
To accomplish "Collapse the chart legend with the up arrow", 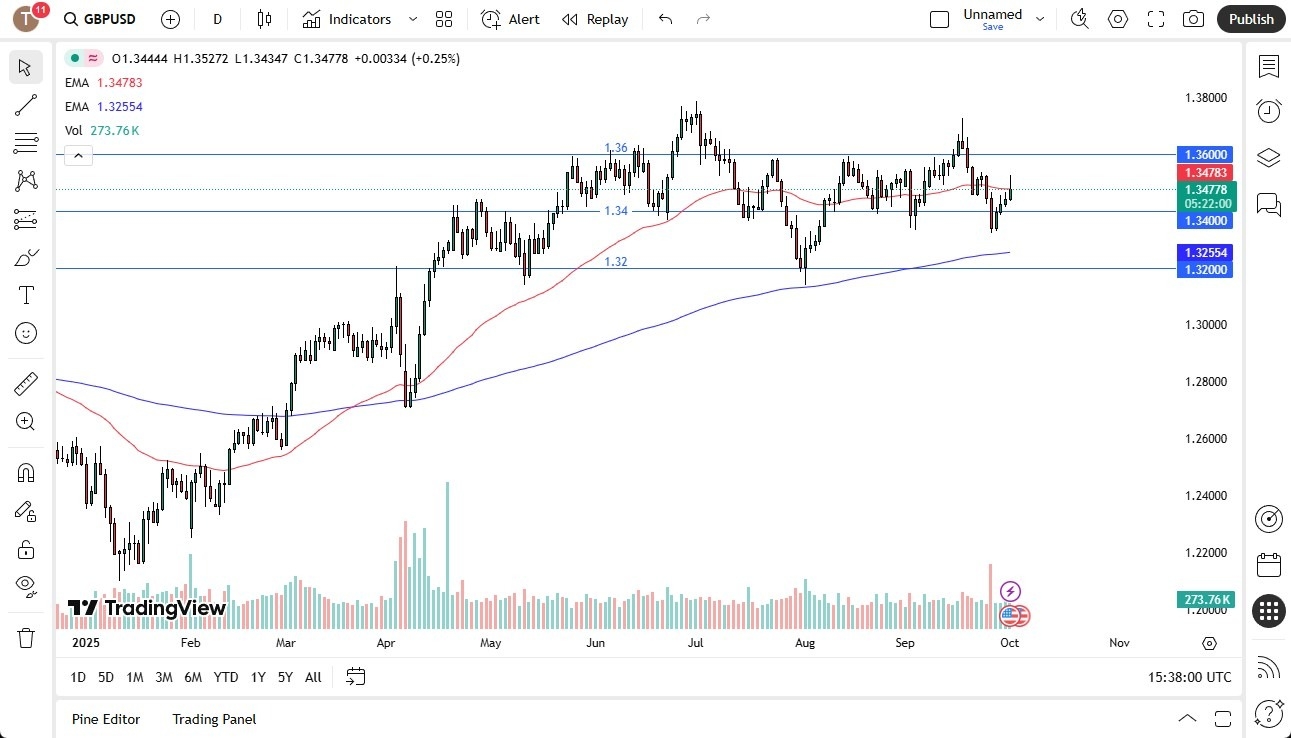I will (78, 155).
